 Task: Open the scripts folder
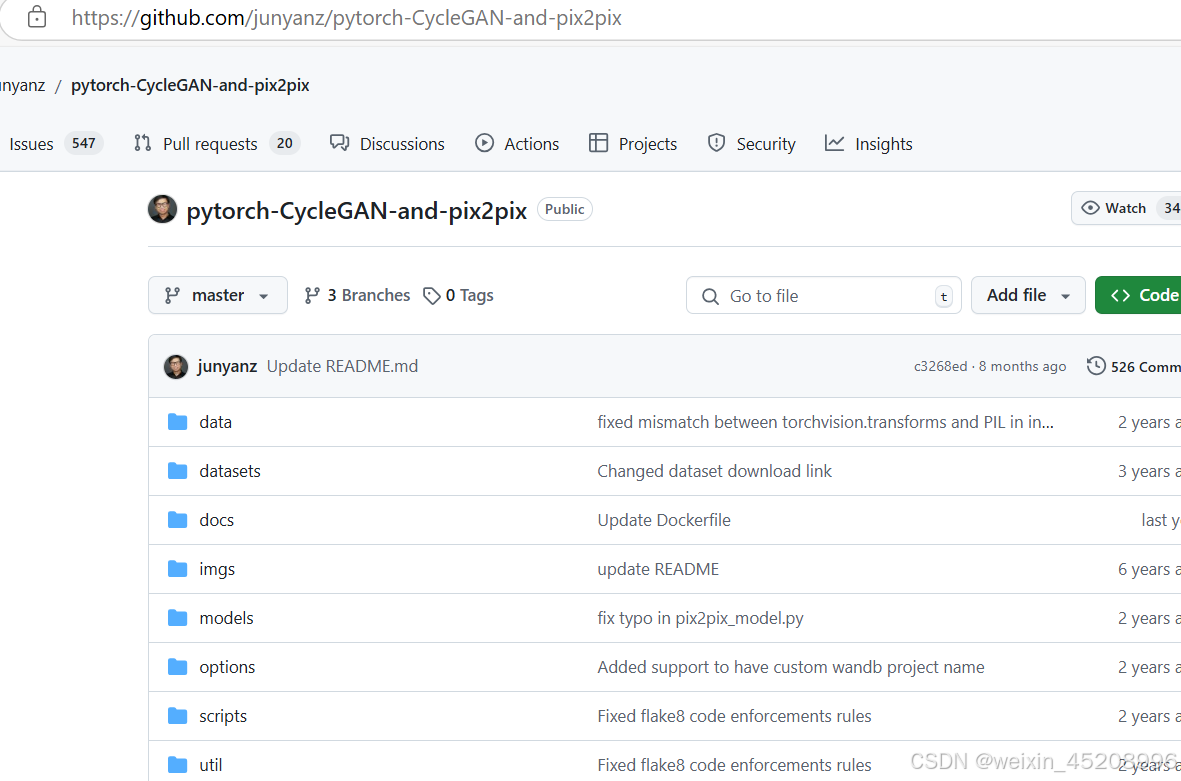pyautogui.click(x=223, y=715)
